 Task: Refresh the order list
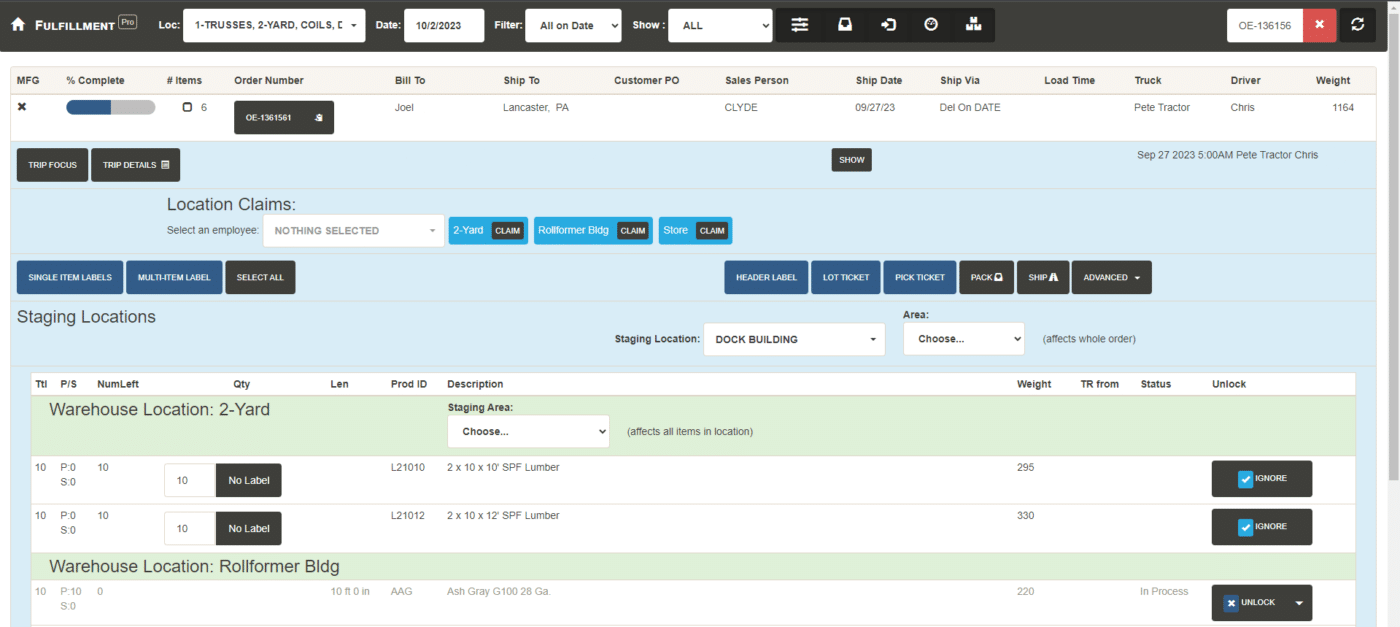1357,25
